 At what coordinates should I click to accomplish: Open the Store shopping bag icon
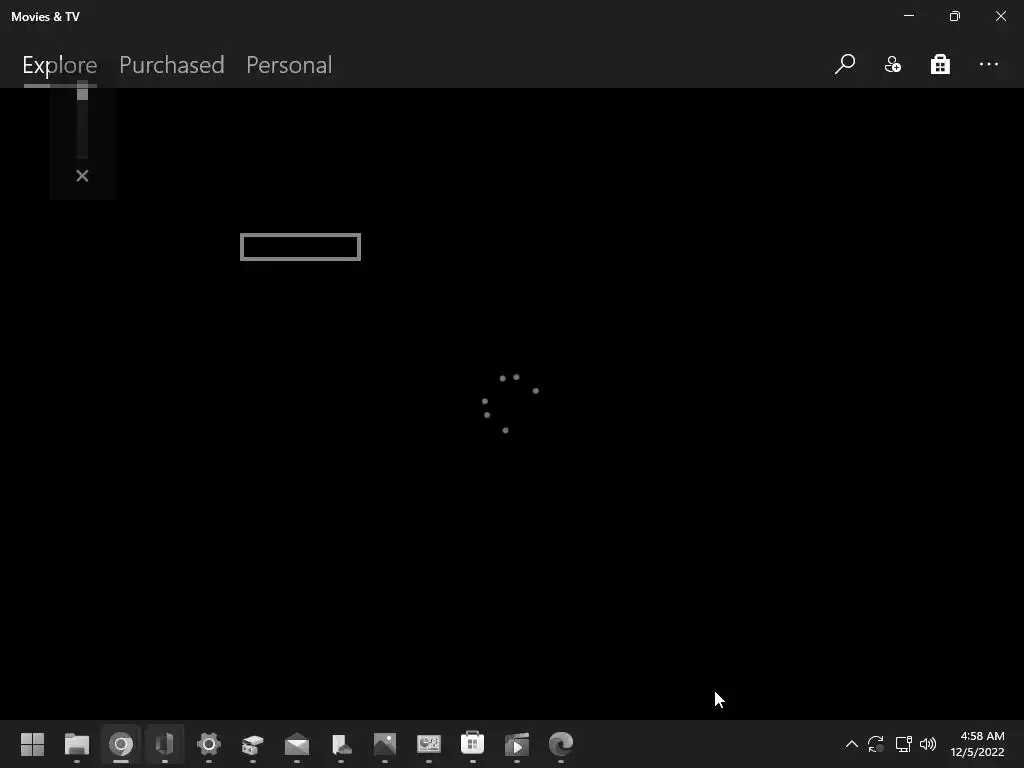[x=940, y=64]
